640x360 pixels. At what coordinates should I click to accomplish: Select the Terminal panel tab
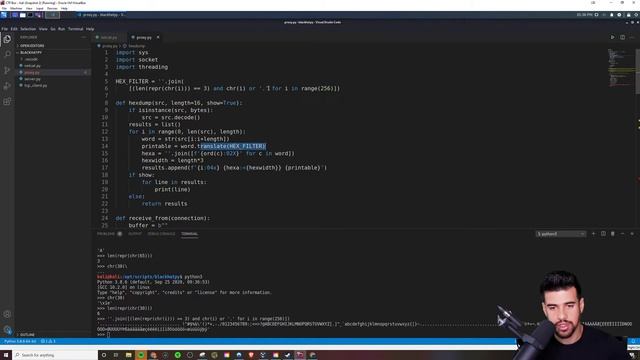point(189,234)
